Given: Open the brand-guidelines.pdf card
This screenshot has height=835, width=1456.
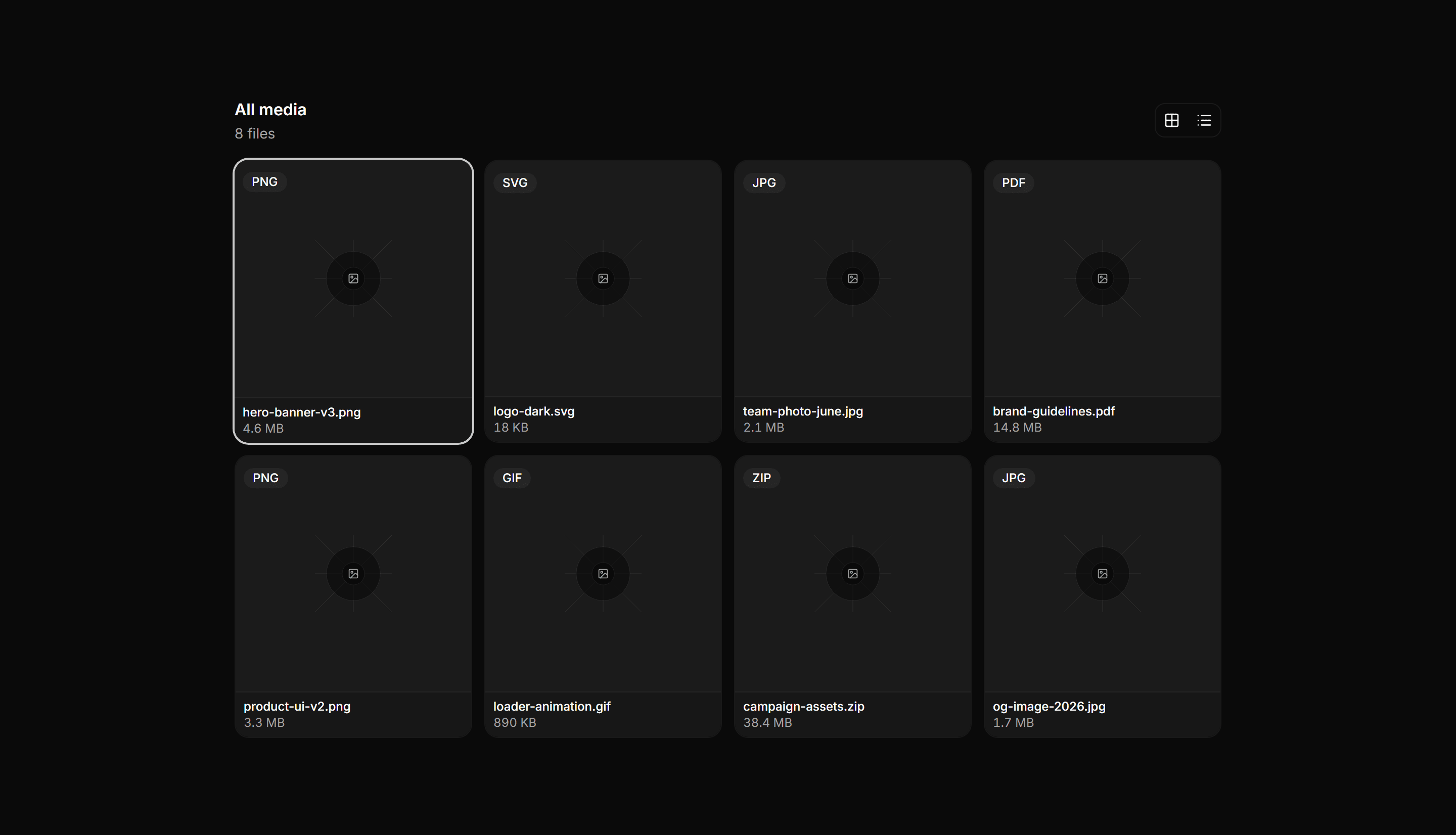Looking at the screenshot, I should coord(1102,301).
